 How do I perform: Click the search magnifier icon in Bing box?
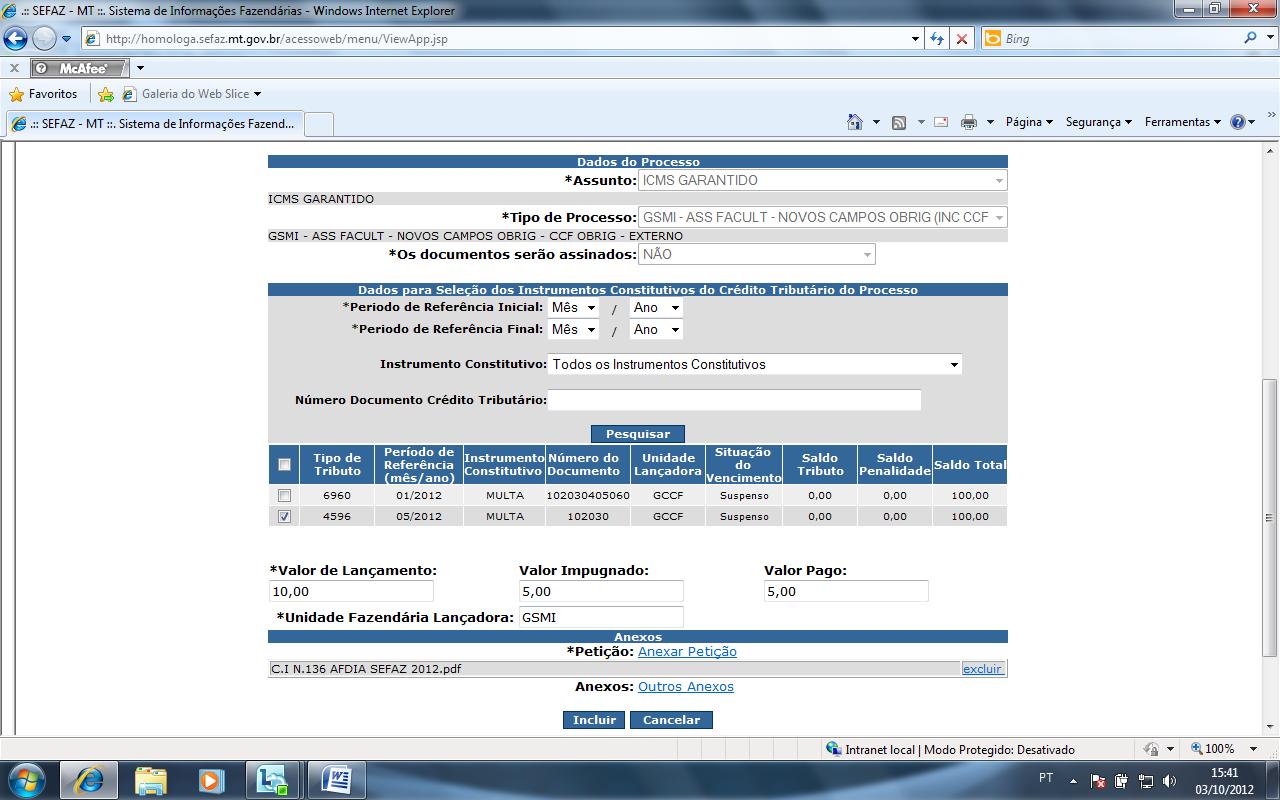point(1251,38)
